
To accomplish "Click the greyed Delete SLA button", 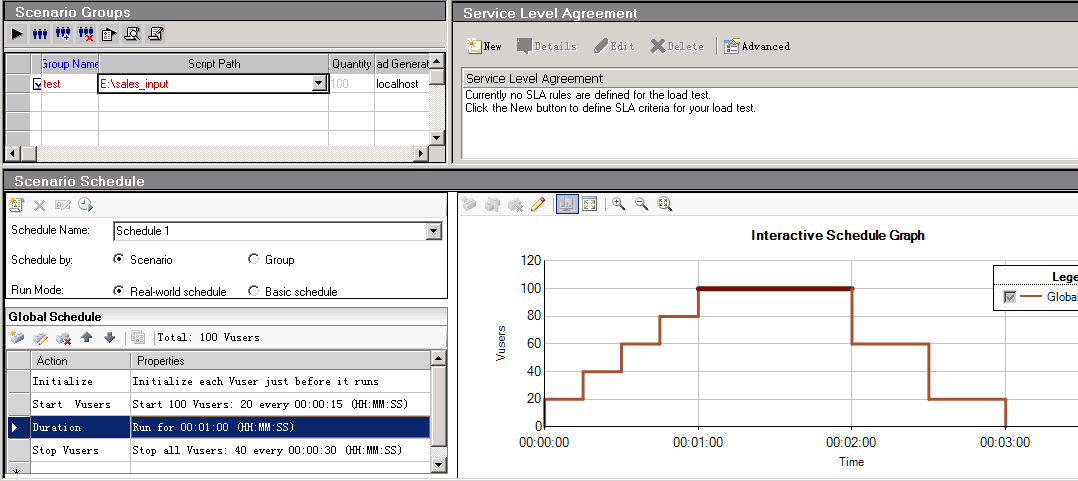I will pyautogui.click(x=677, y=46).
